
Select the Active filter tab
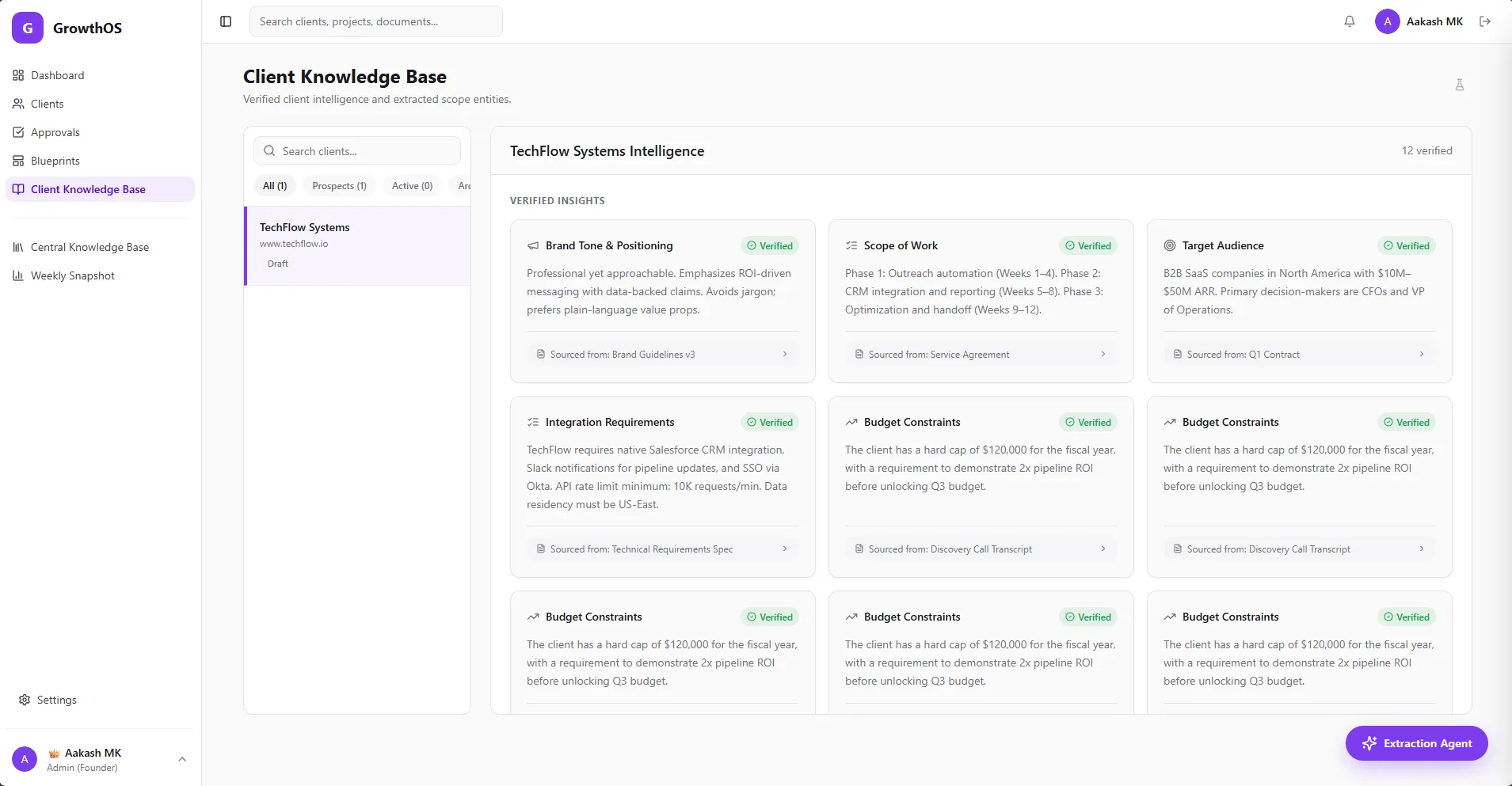411,185
